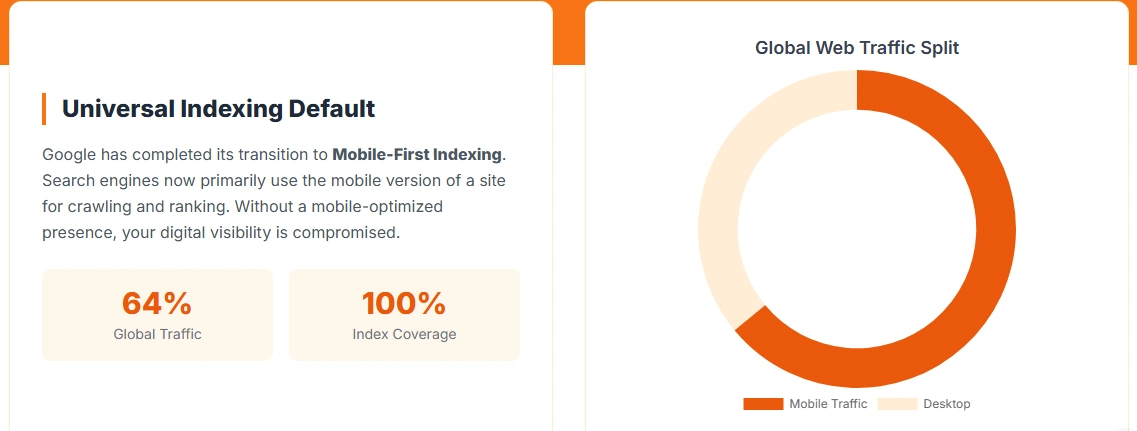Click the text line starting 'for crawling and ranking'
Viewport: 1137px width, 431px height.
242,207
